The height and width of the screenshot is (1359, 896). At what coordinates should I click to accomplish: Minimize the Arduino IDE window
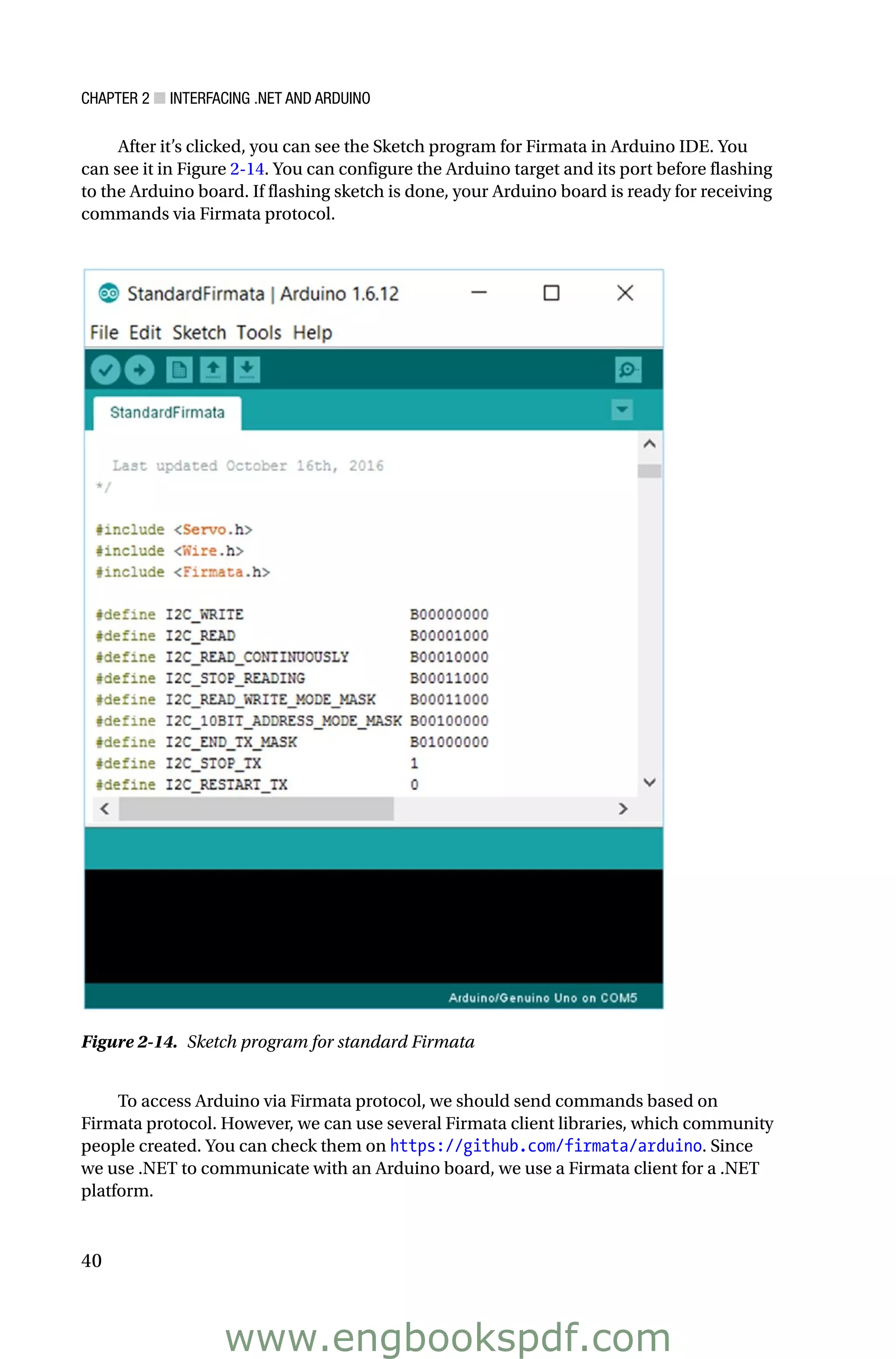pyautogui.click(x=479, y=293)
